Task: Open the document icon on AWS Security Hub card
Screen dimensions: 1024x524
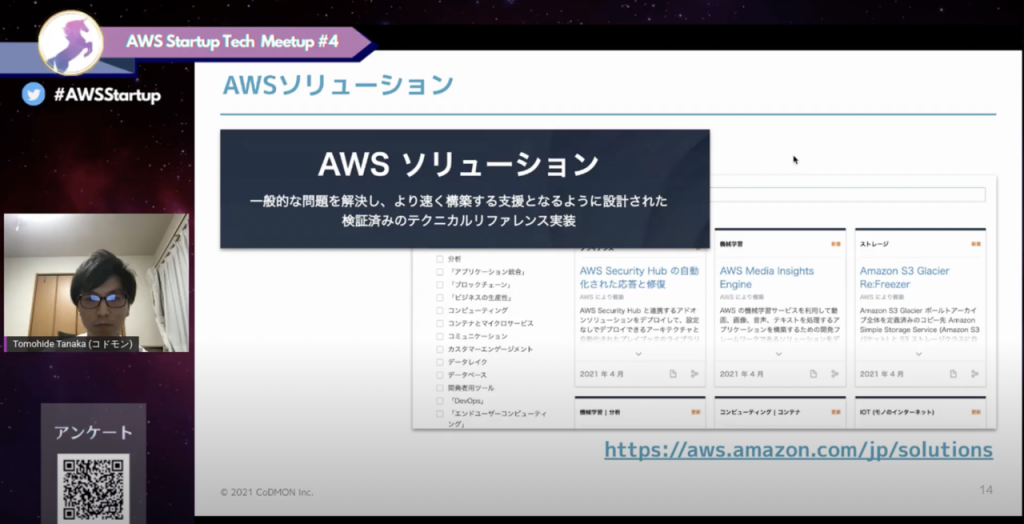Action: click(x=673, y=374)
